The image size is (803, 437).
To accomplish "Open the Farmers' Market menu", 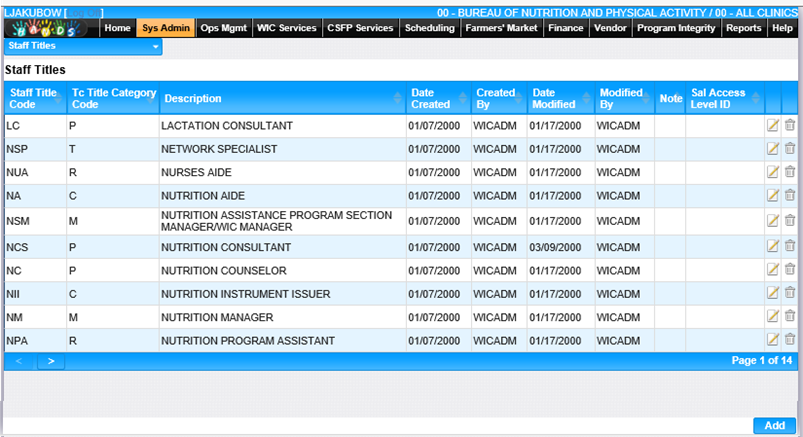I will tap(501, 28).
